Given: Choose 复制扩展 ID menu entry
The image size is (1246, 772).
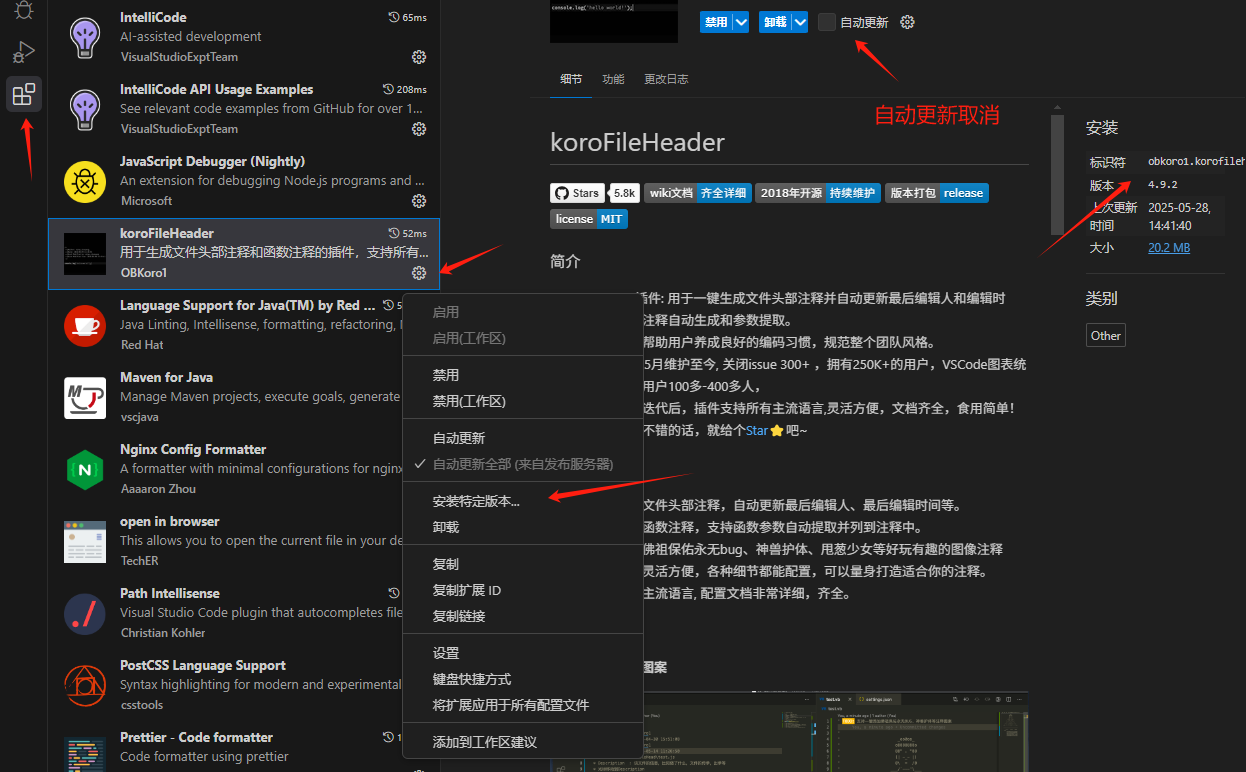Looking at the screenshot, I should (522, 590).
